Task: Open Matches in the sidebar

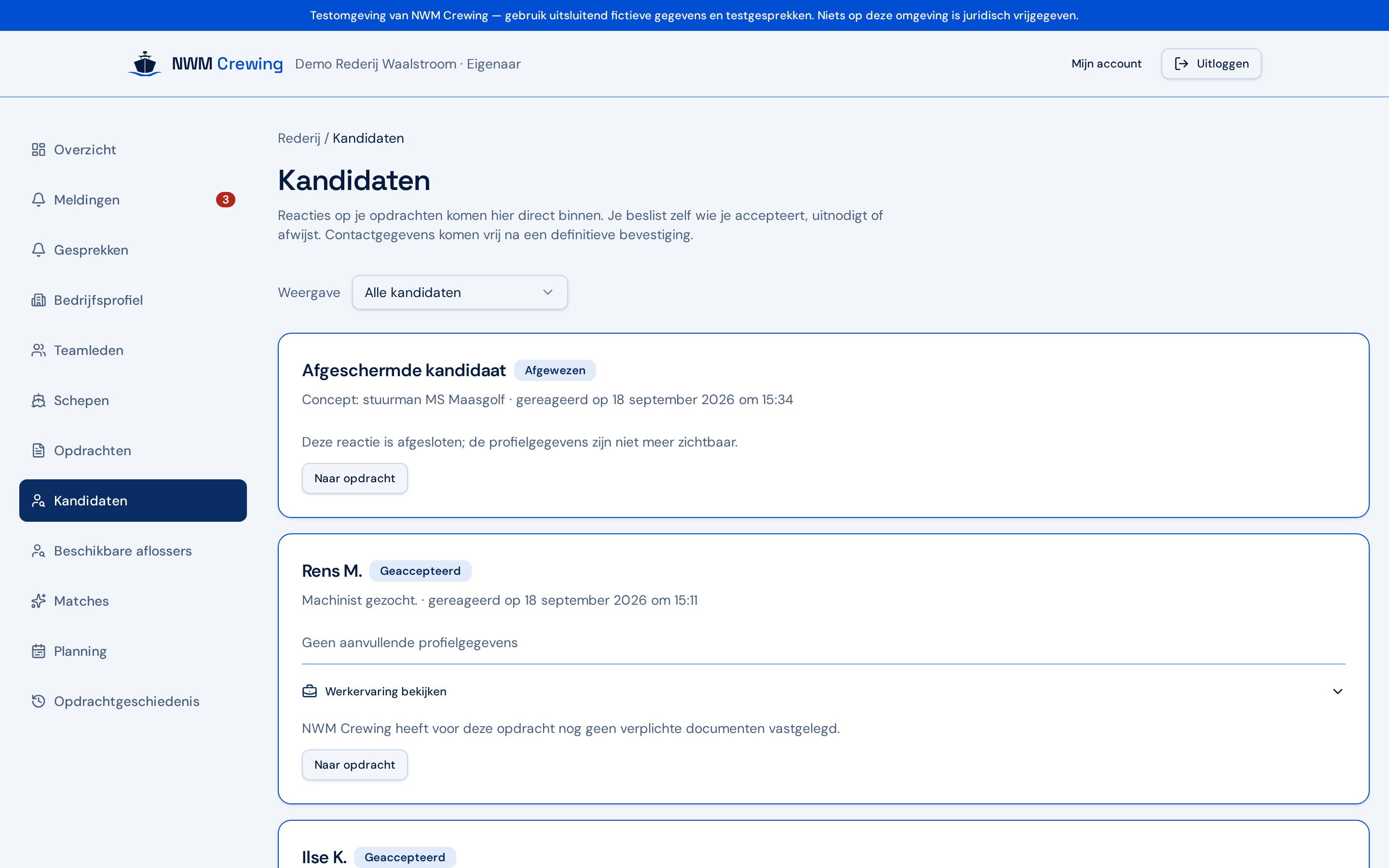Action: click(x=133, y=601)
